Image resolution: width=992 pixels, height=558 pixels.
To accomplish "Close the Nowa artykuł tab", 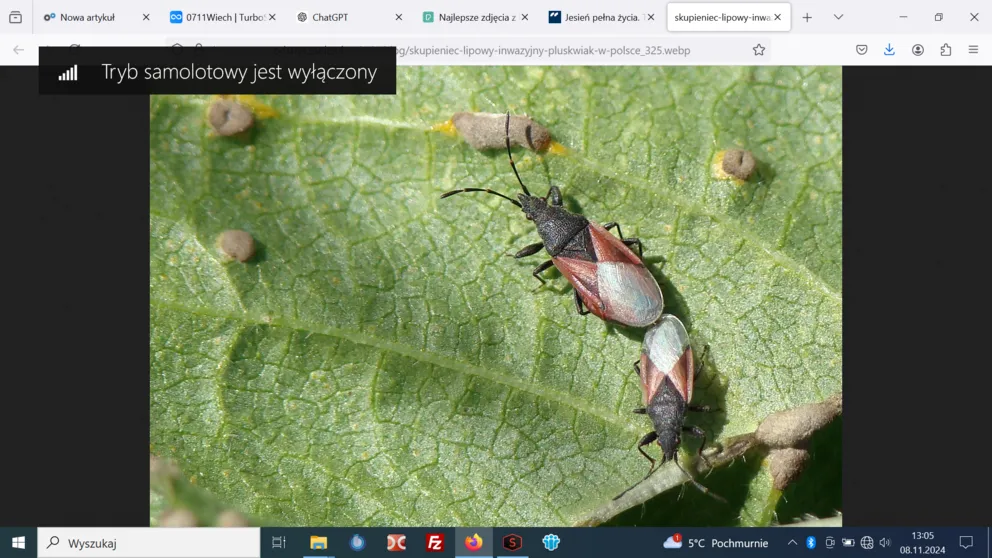I will (146, 17).
